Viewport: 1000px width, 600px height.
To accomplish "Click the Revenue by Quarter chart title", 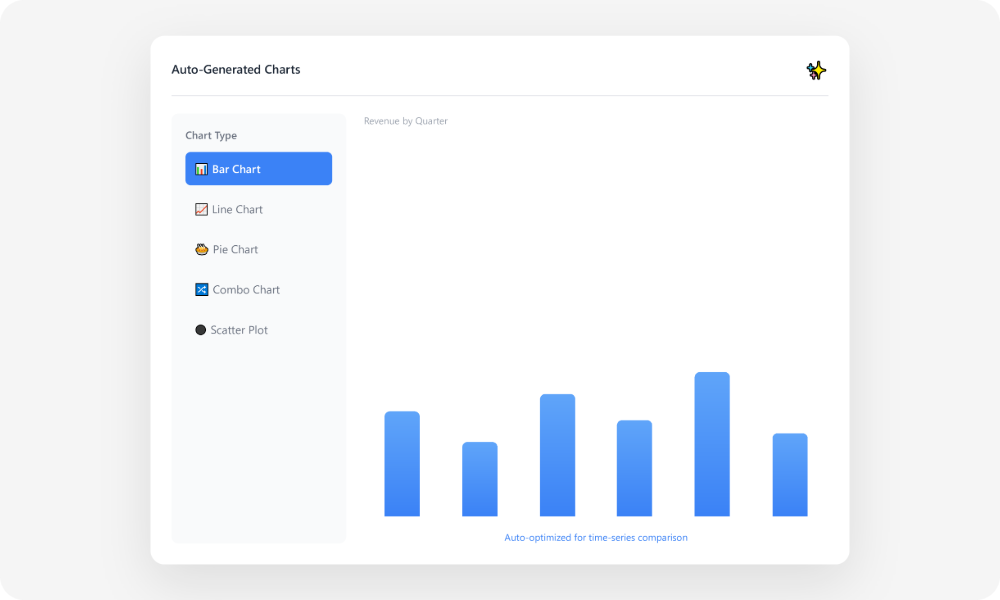I will [x=405, y=120].
